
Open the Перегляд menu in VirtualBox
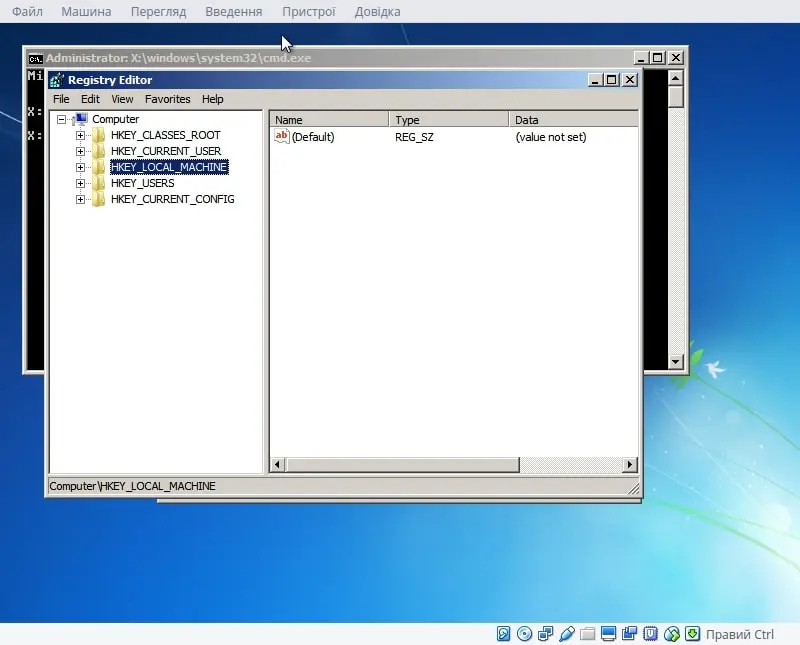pyautogui.click(x=158, y=11)
